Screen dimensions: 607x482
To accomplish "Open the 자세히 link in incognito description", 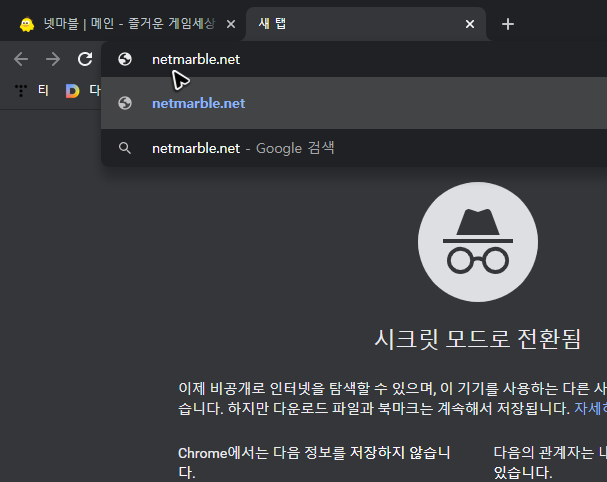I will (590, 408).
